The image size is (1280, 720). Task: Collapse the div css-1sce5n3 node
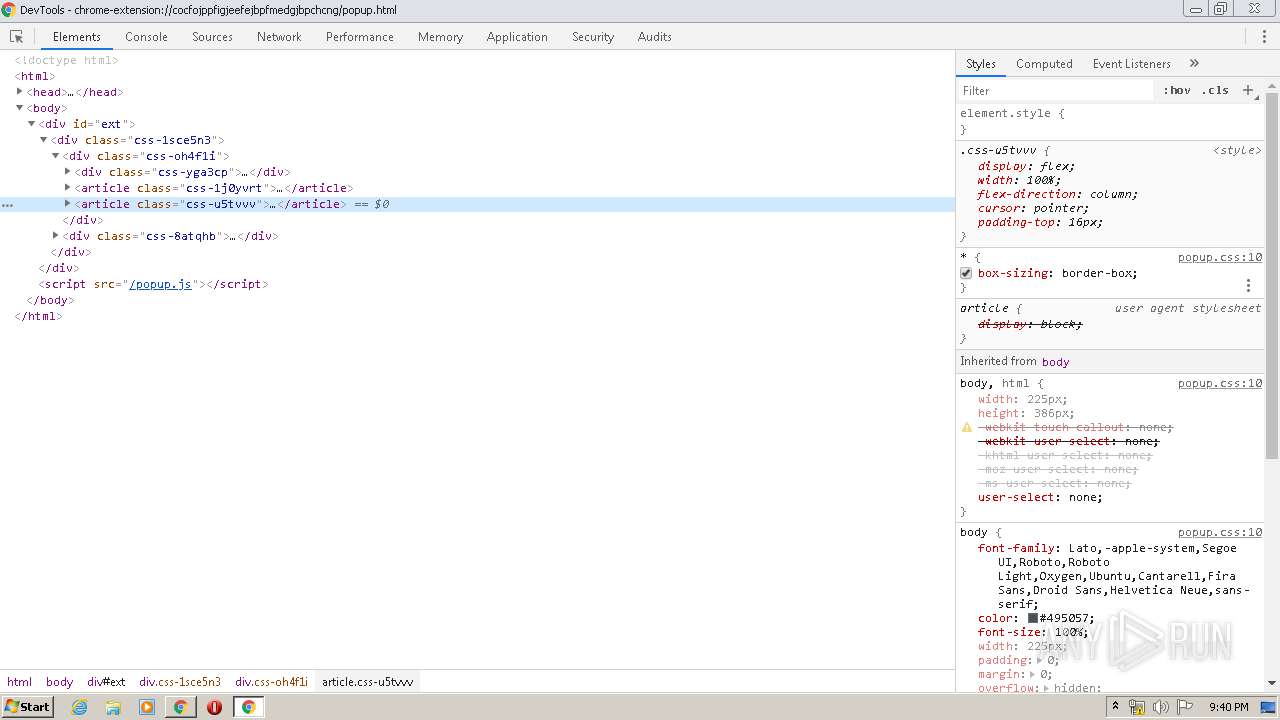(44, 139)
